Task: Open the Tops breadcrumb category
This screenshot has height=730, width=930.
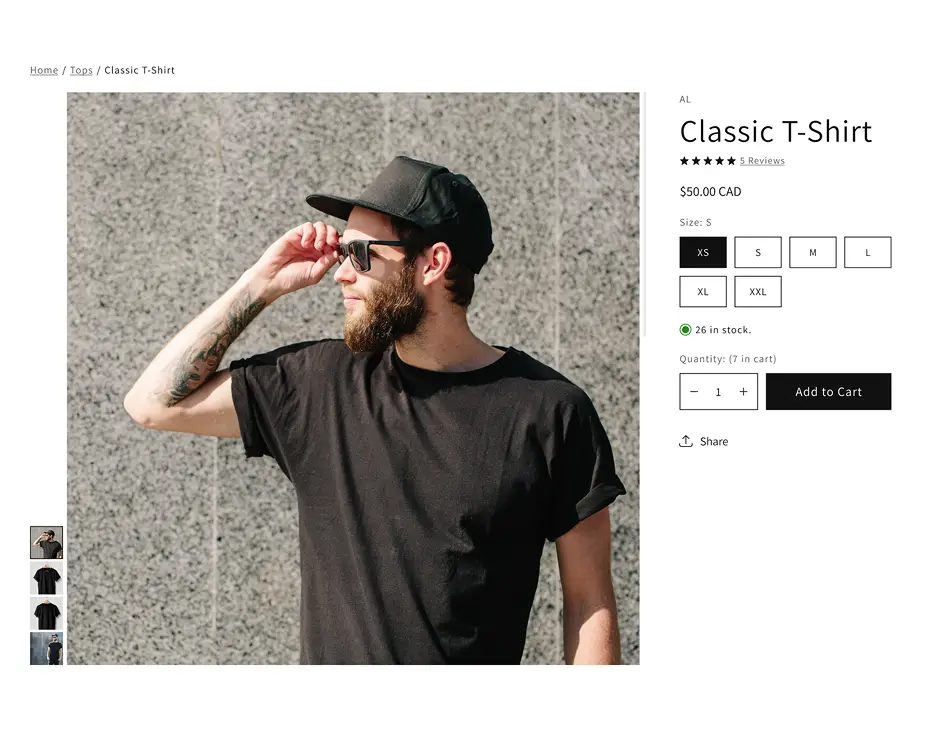Action: [x=81, y=70]
